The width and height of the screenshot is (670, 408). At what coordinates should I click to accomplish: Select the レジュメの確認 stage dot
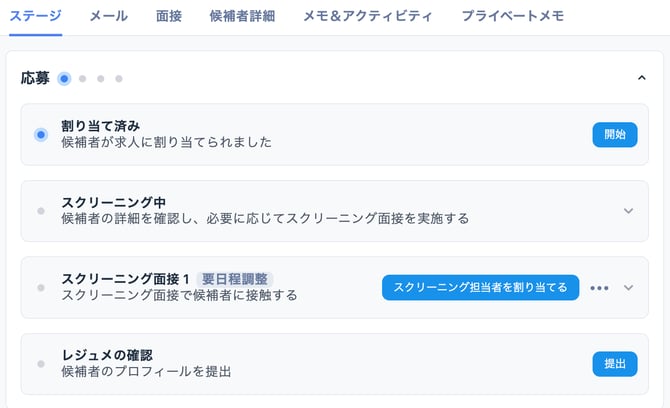point(41,364)
